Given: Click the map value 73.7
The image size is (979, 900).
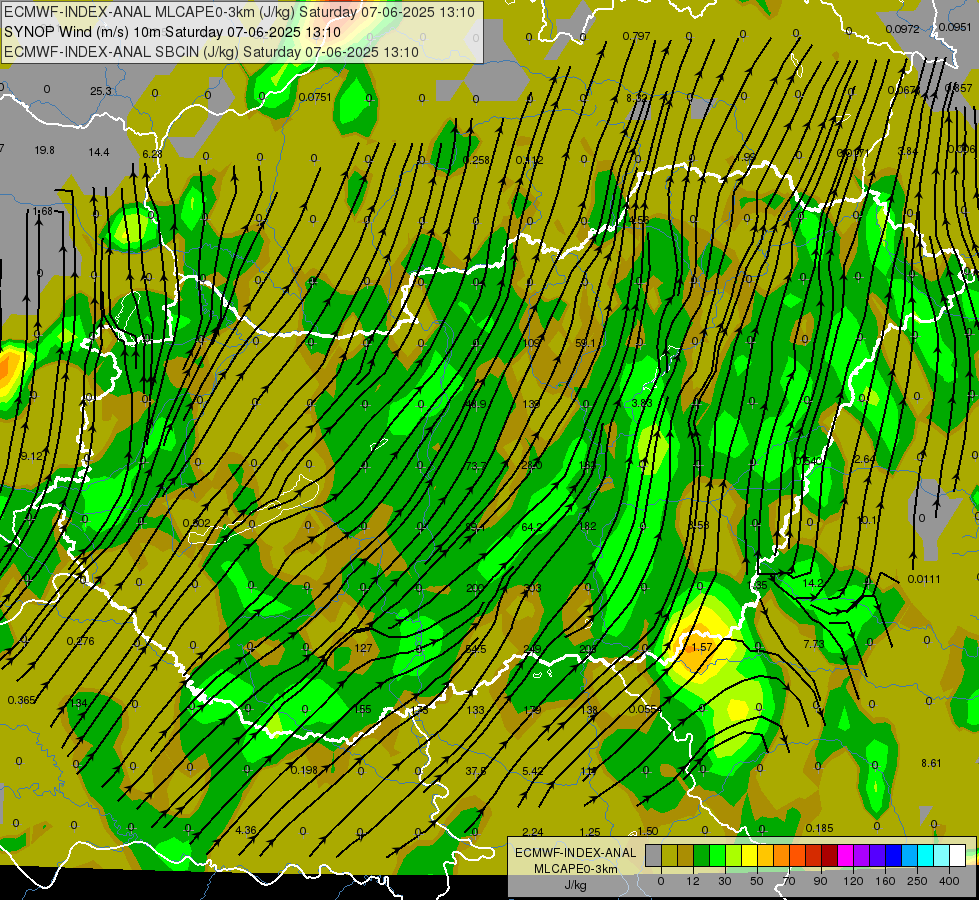Looking at the screenshot, I should click(x=475, y=466).
